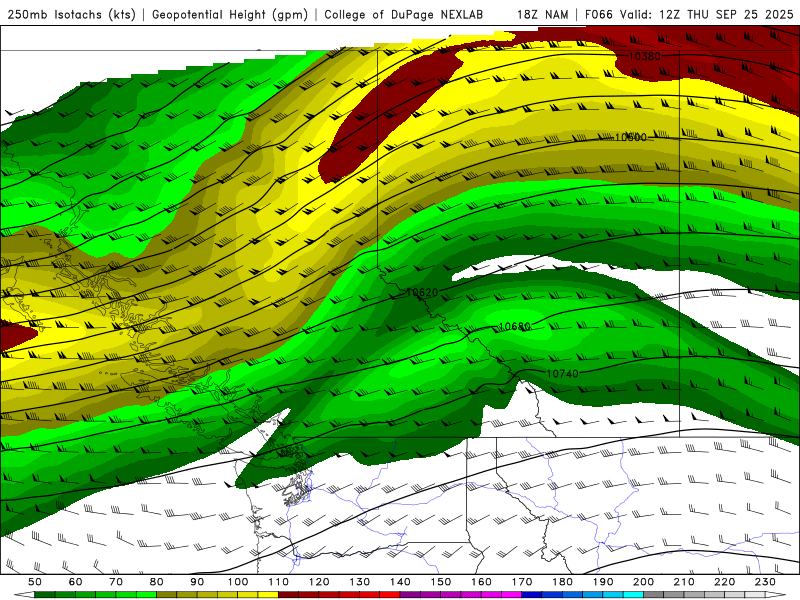Click the olive swatch right of the 80 mark
This screenshot has width=800, height=600.
tap(167, 595)
